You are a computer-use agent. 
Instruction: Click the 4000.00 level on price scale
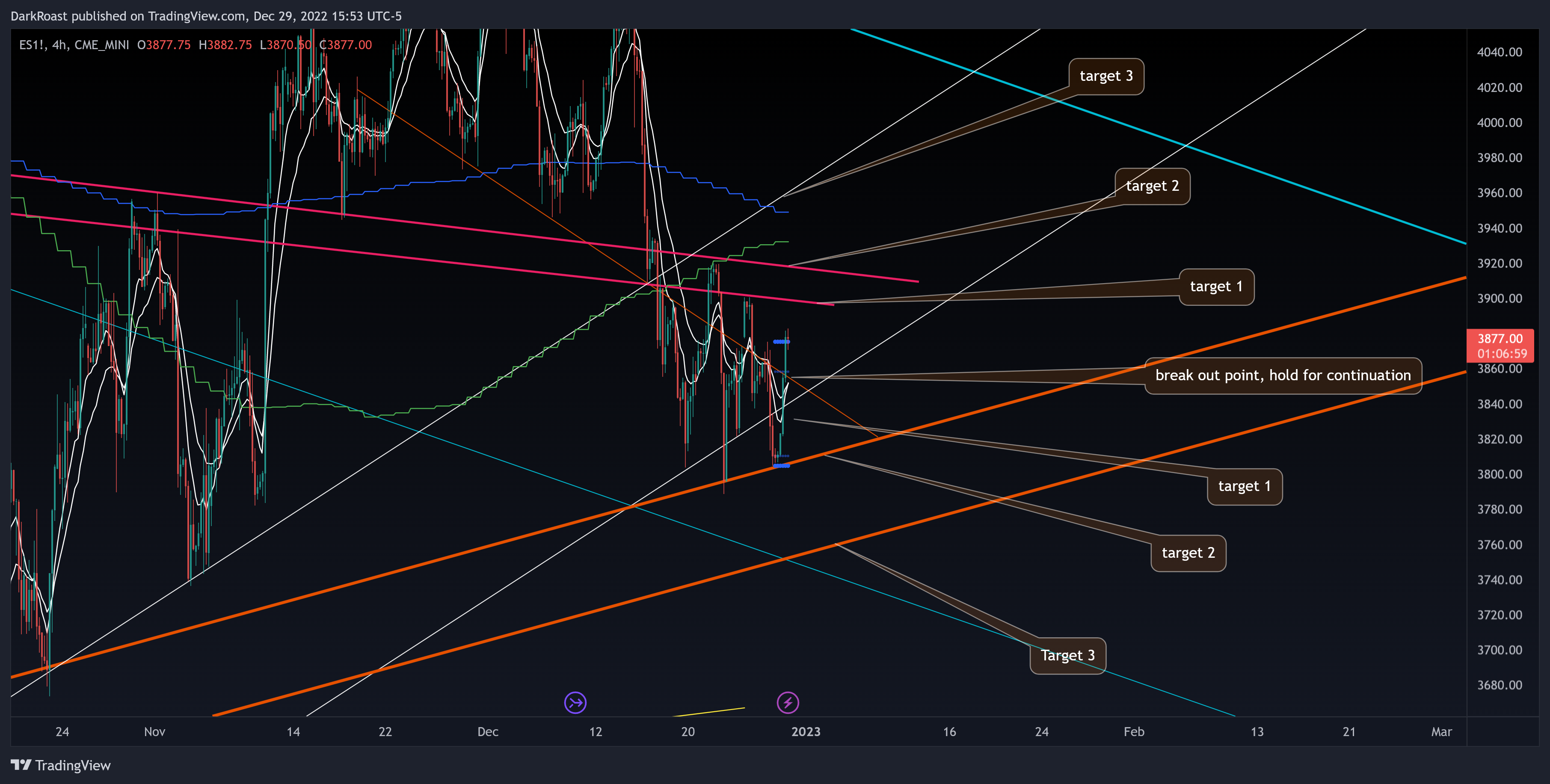1499,123
